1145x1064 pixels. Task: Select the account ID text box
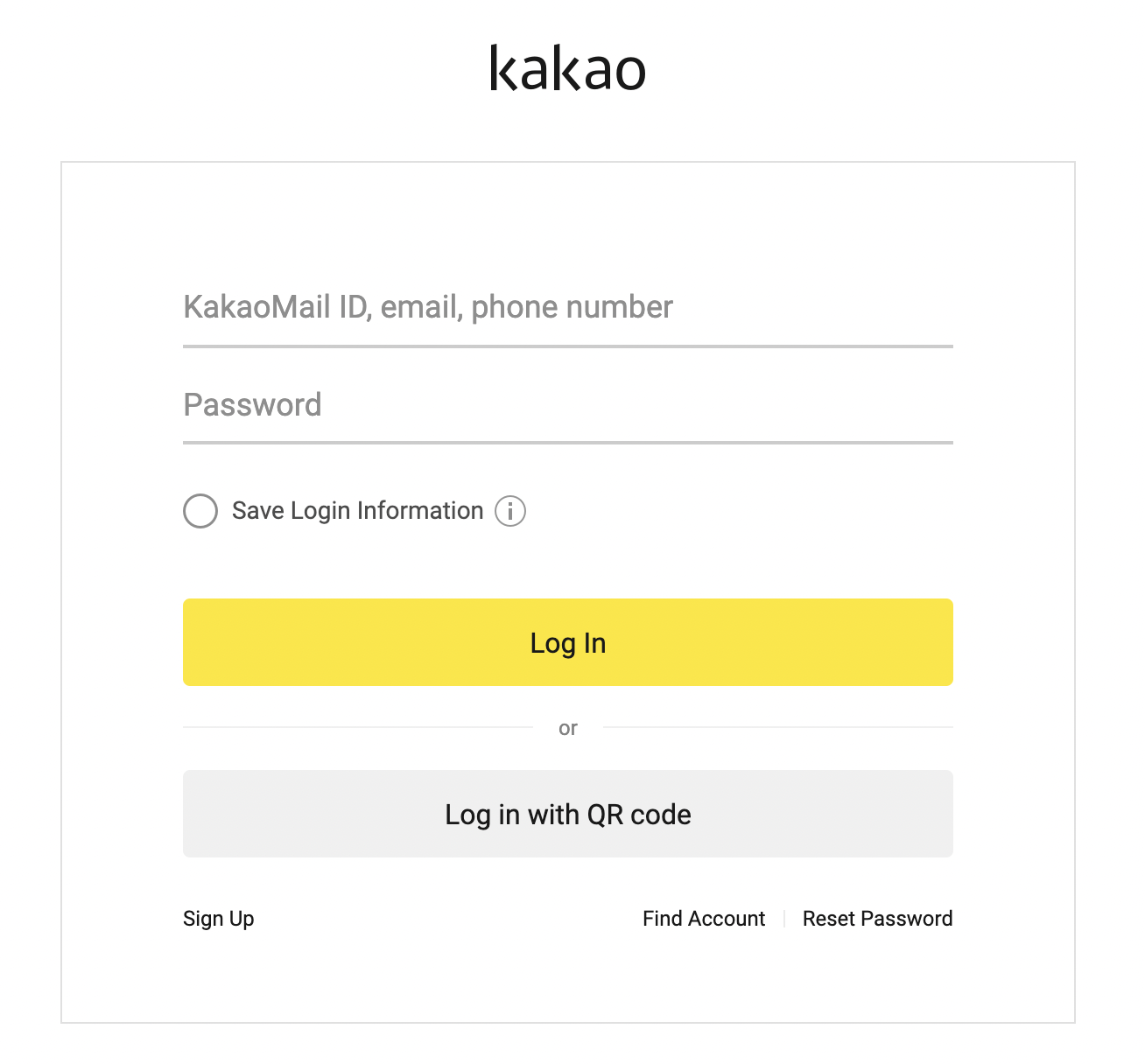click(567, 308)
